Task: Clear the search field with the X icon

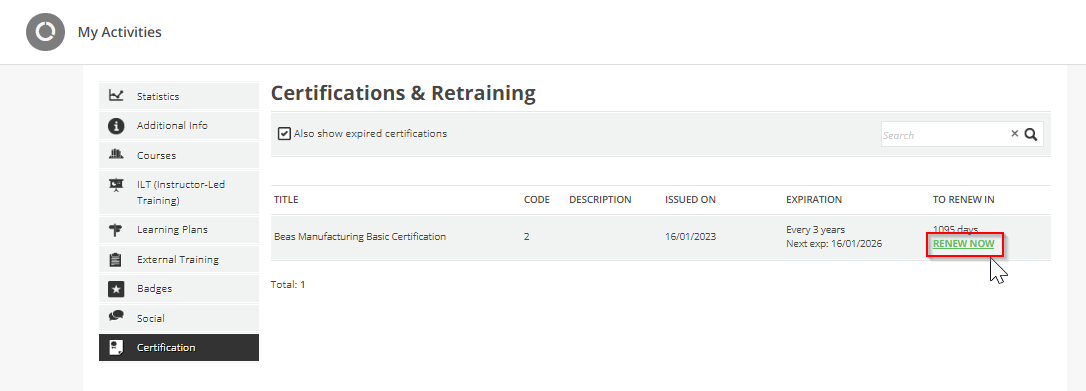Action: pyautogui.click(x=1014, y=134)
